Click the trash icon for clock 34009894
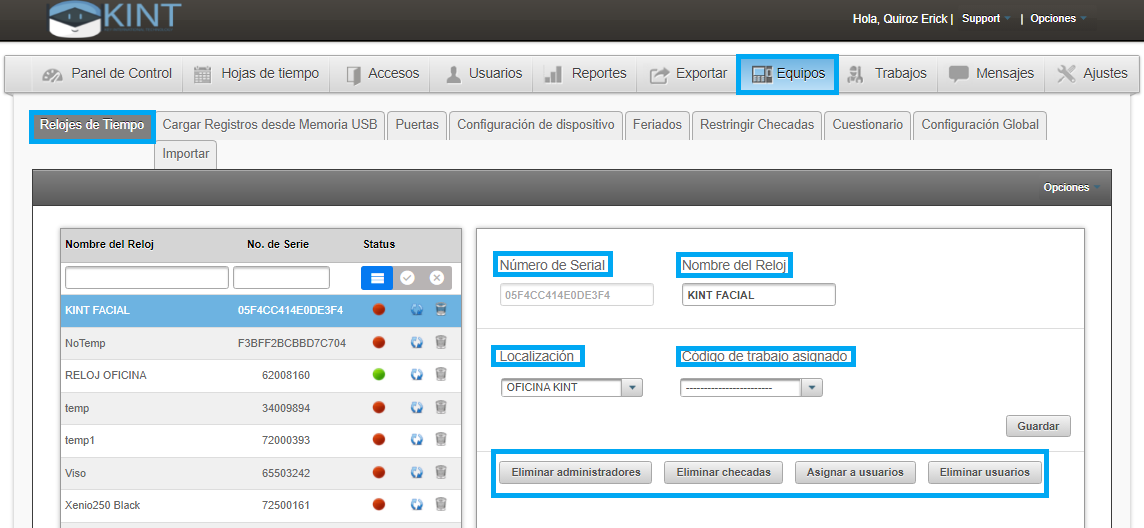This screenshot has height=528, width=1144. [x=441, y=408]
